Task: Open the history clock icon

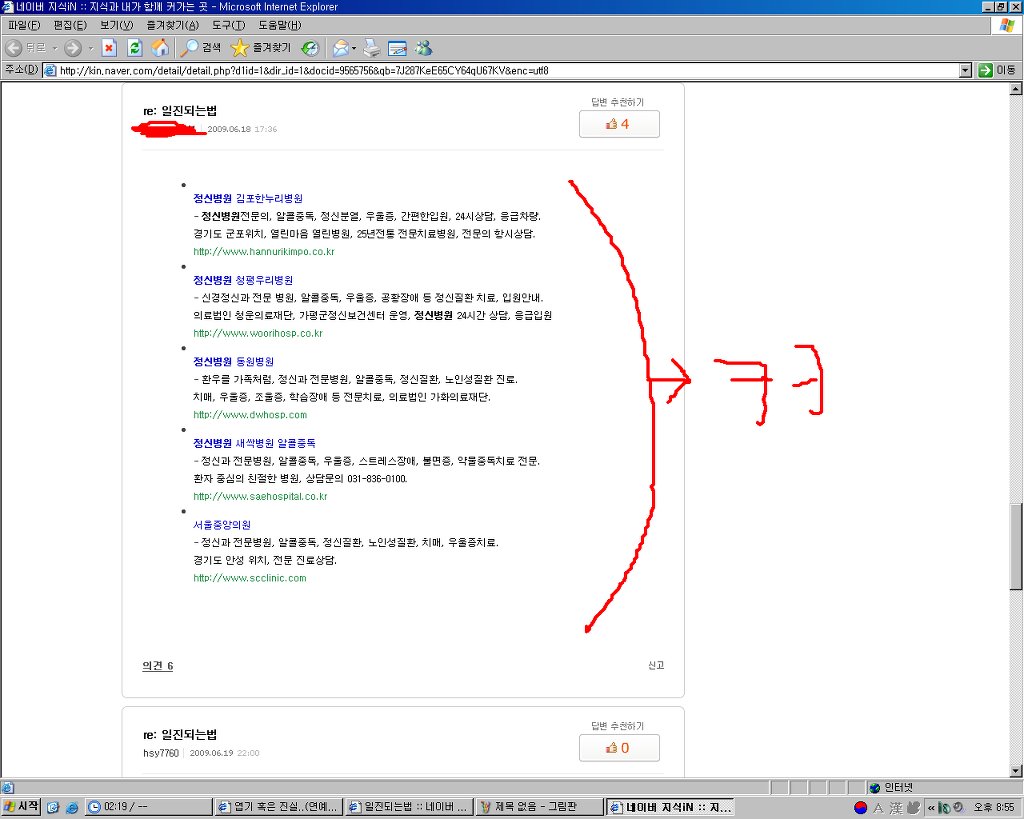Action: click(x=310, y=48)
